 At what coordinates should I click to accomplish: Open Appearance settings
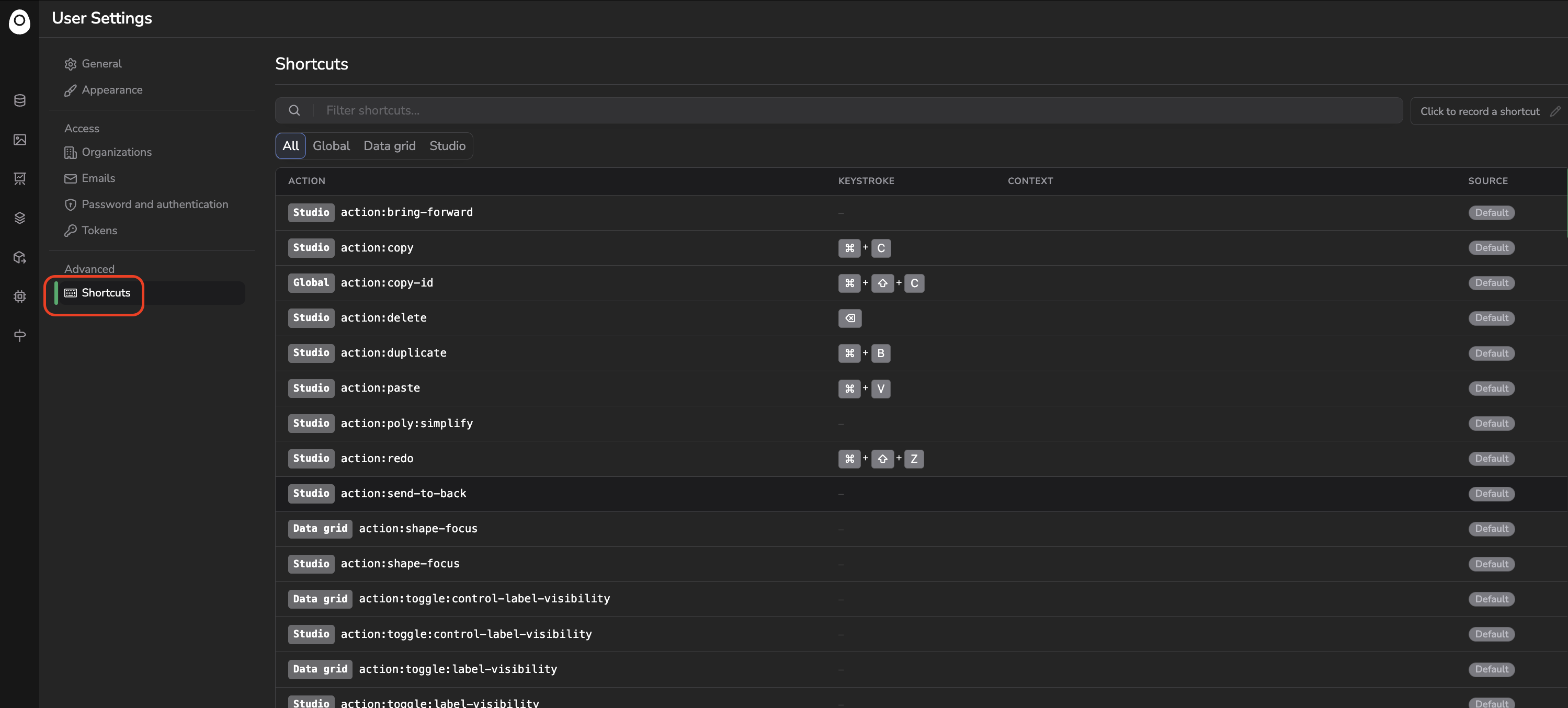(x=112, y=90)
